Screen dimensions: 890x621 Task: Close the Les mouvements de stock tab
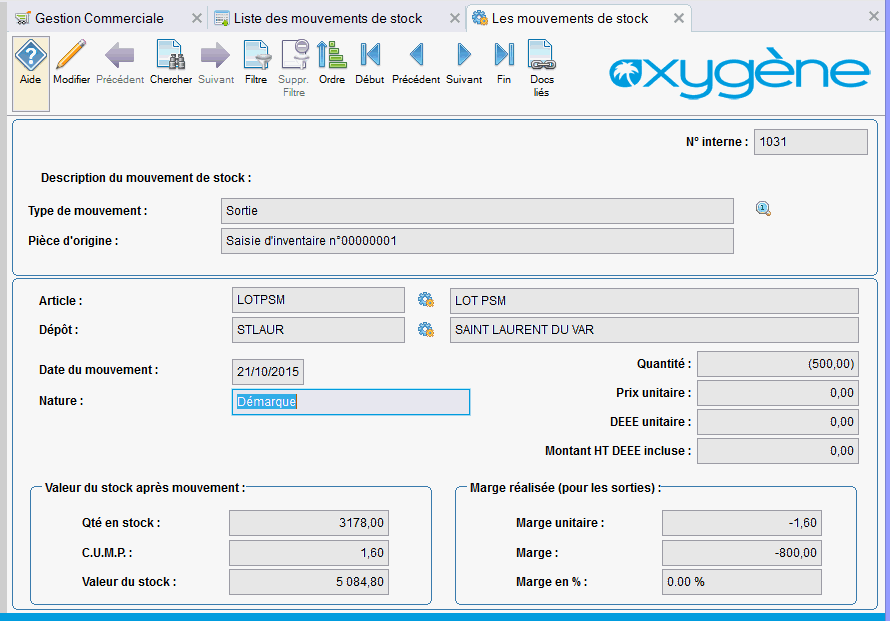679,18
